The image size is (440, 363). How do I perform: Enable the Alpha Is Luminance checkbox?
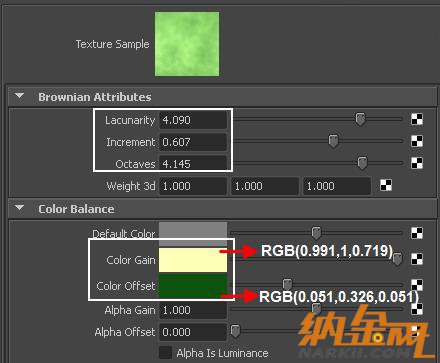tap(165, 353)
